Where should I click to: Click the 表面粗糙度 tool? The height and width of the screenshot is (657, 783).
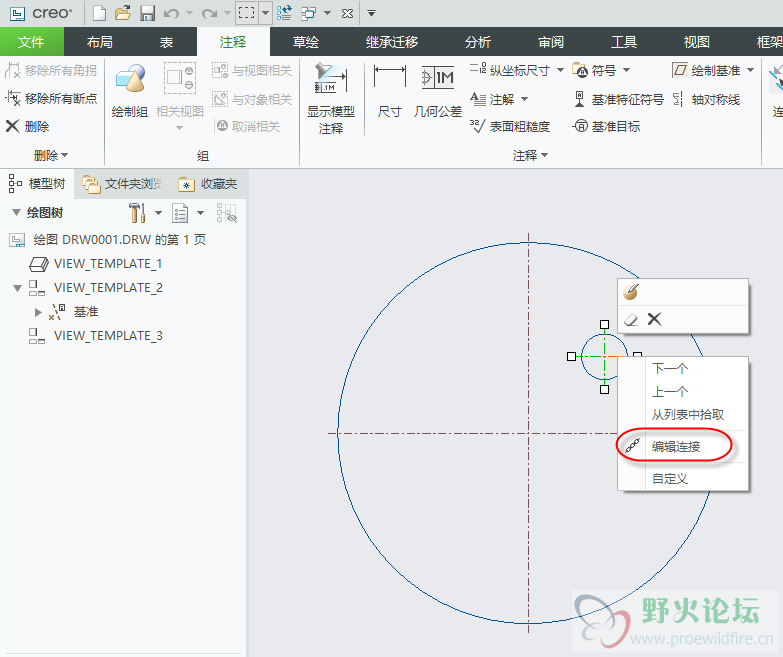(x=510, y=127)
